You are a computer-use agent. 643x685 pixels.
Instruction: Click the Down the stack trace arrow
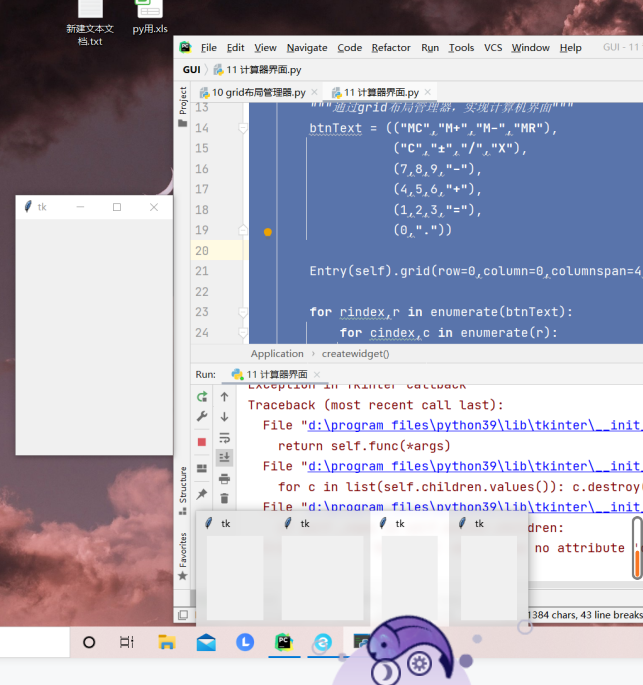tap(225, 417)
